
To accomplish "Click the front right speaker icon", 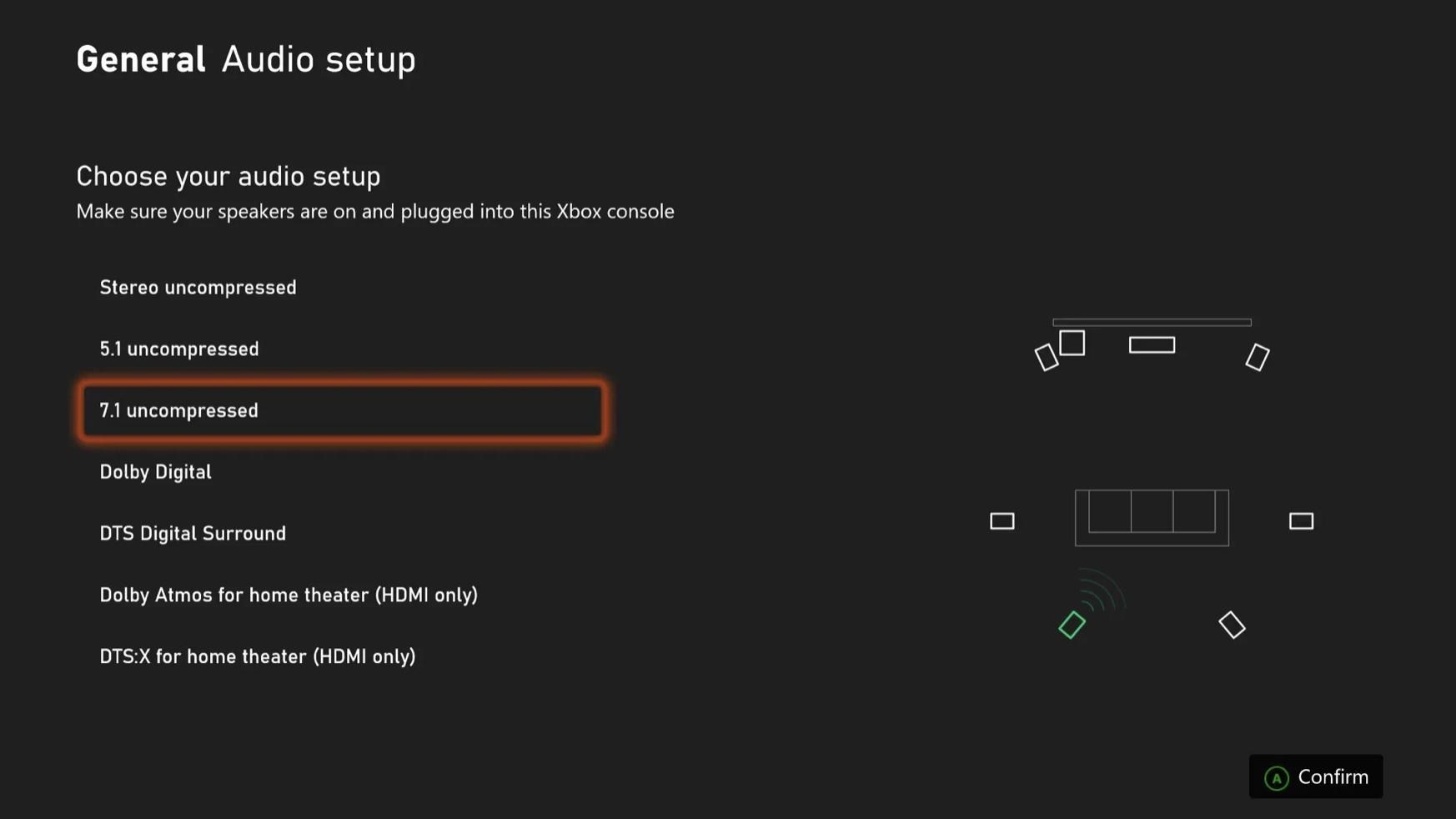I will [x=1258, y=358].
